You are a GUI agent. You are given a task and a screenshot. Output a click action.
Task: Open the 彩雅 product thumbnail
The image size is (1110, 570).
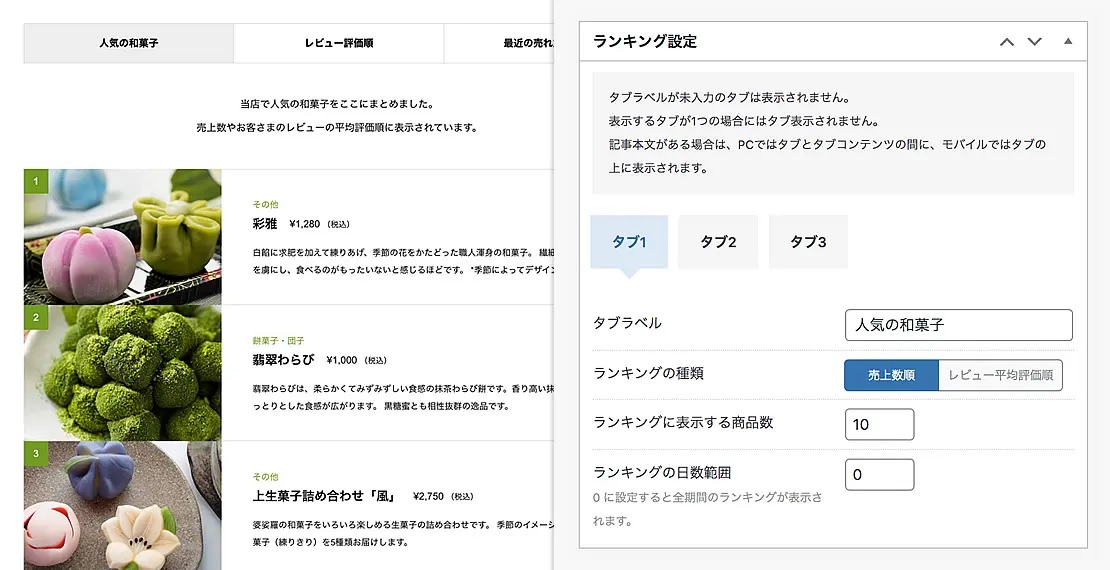123,236
